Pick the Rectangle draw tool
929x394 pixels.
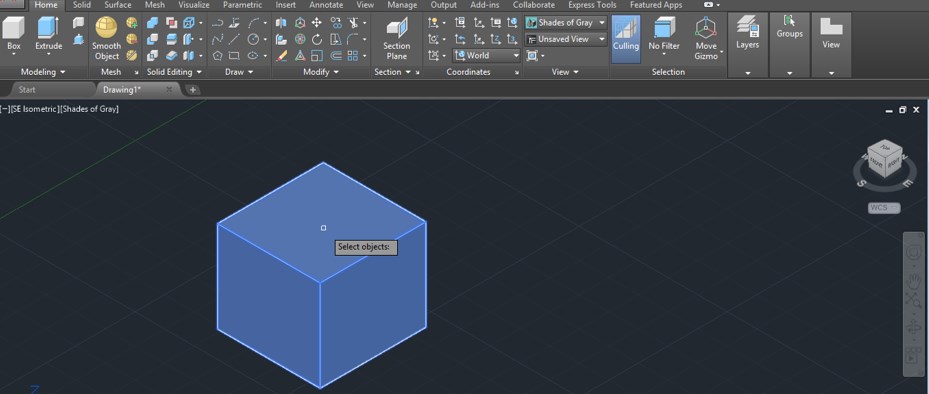pyautogui.click(x=235, y=56)
